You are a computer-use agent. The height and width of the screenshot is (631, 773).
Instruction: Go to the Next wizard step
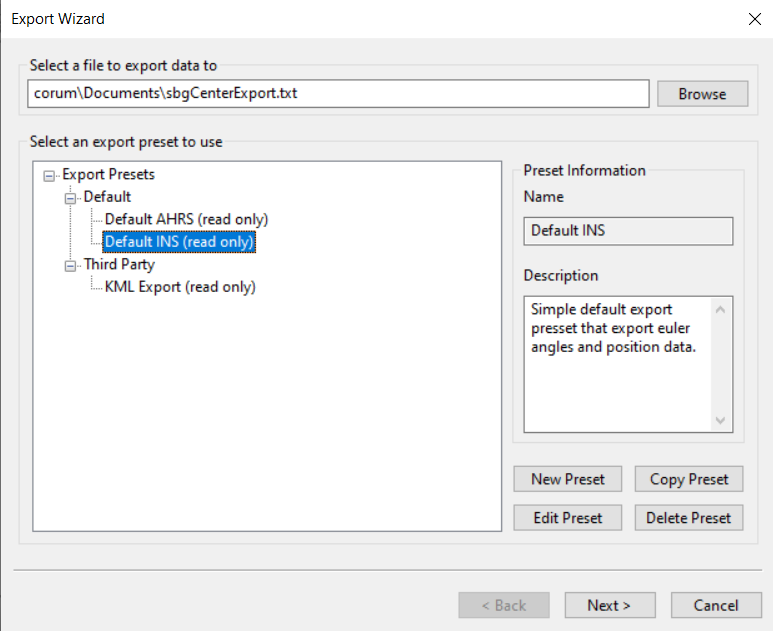point(610,605)
